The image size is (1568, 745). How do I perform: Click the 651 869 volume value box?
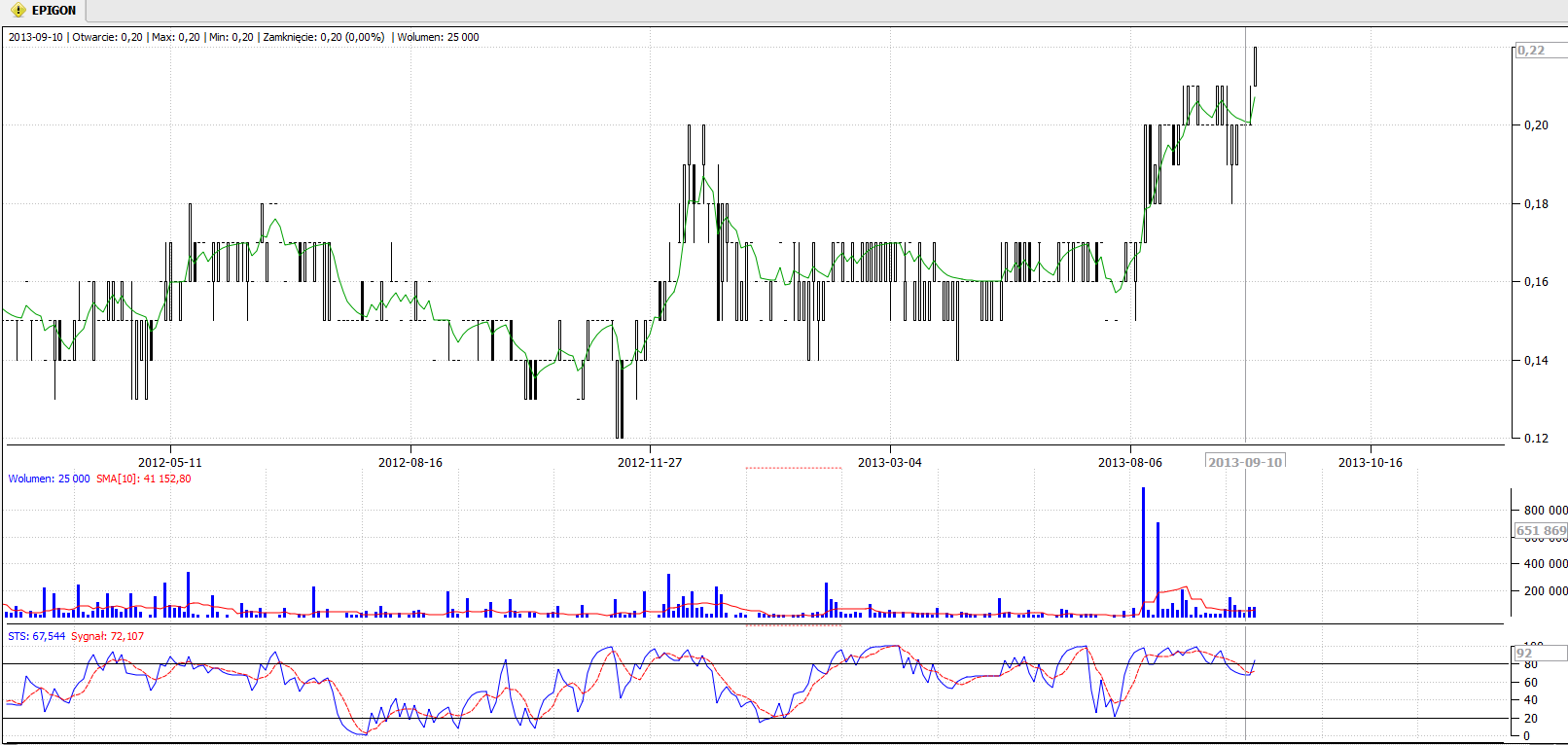1541,531
